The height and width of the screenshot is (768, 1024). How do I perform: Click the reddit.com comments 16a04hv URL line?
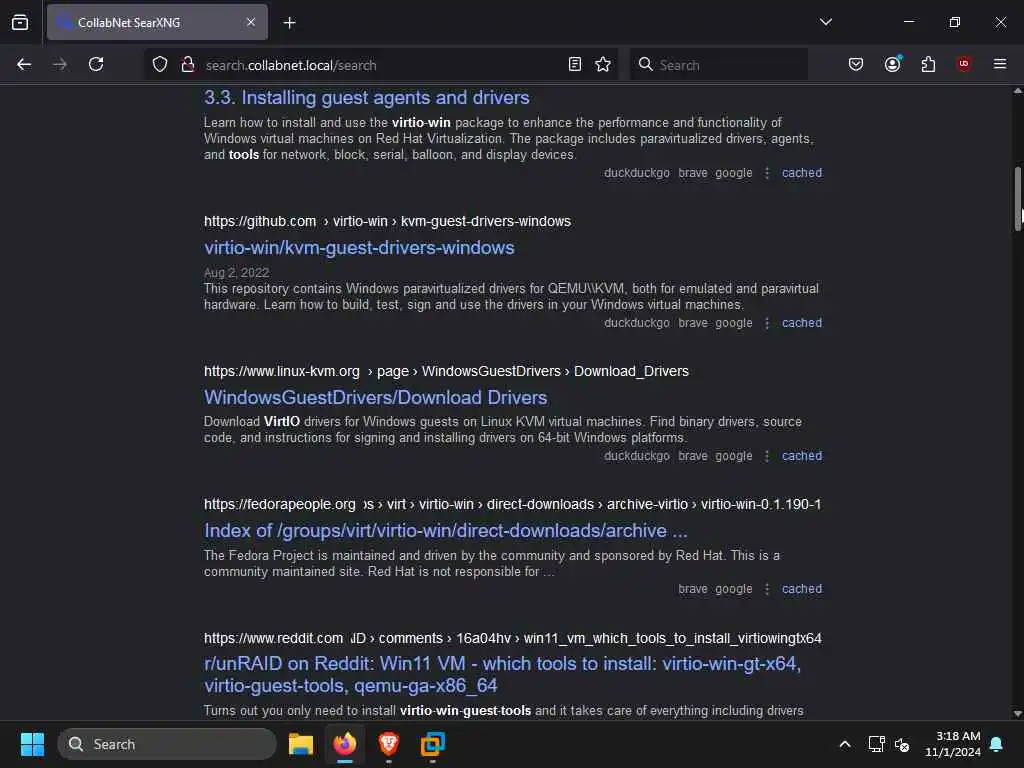(513, 638)
